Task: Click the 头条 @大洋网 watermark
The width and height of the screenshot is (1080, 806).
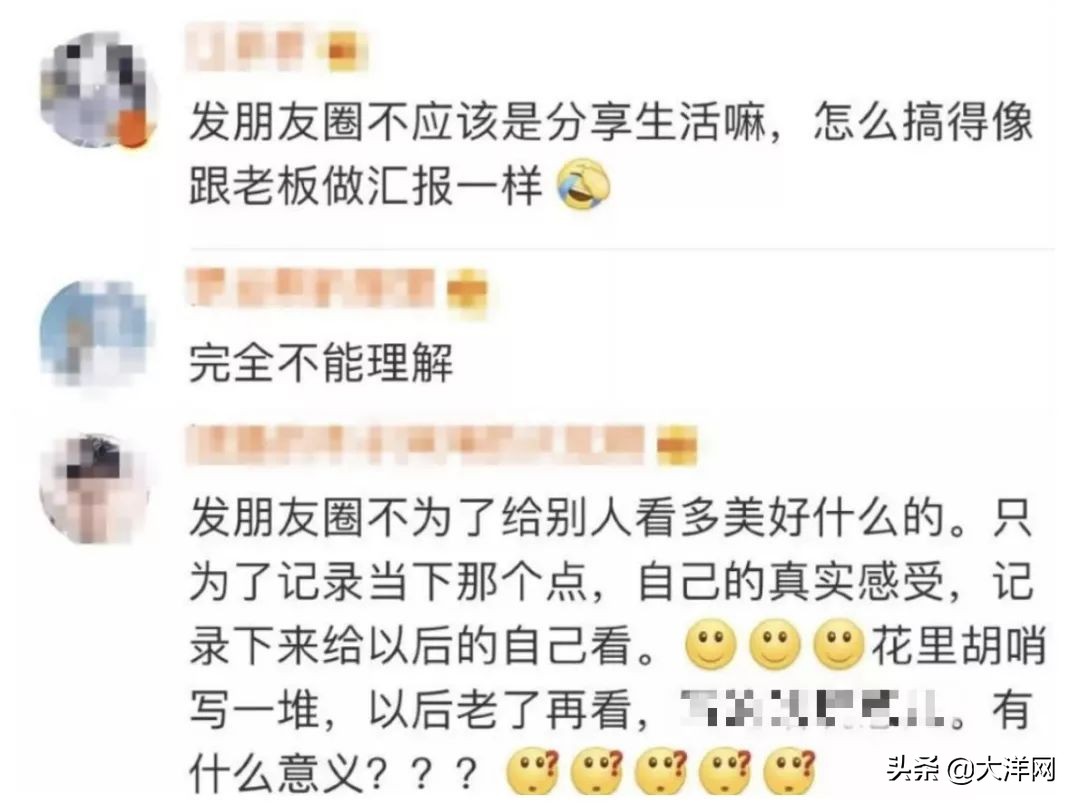Action: click(x=971, y=768)
